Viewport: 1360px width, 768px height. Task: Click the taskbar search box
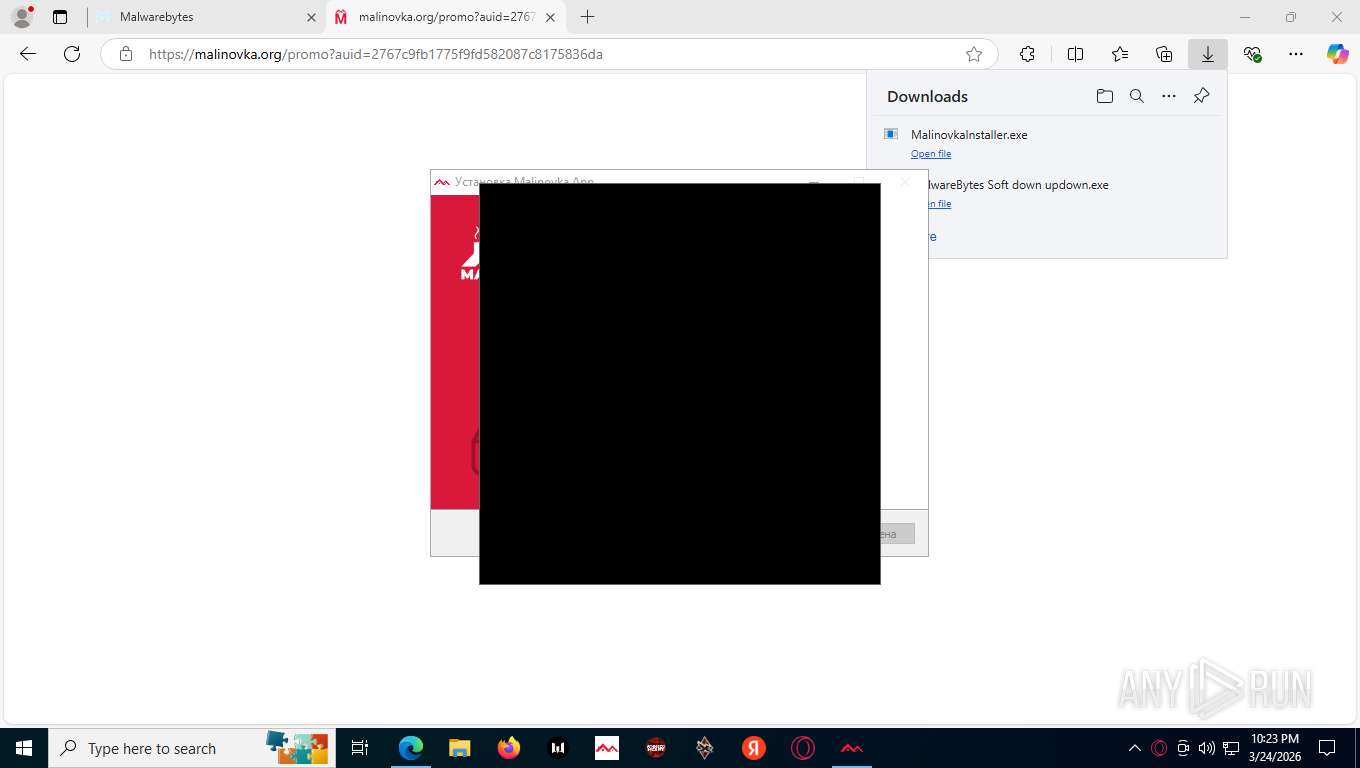click(190, 748)
